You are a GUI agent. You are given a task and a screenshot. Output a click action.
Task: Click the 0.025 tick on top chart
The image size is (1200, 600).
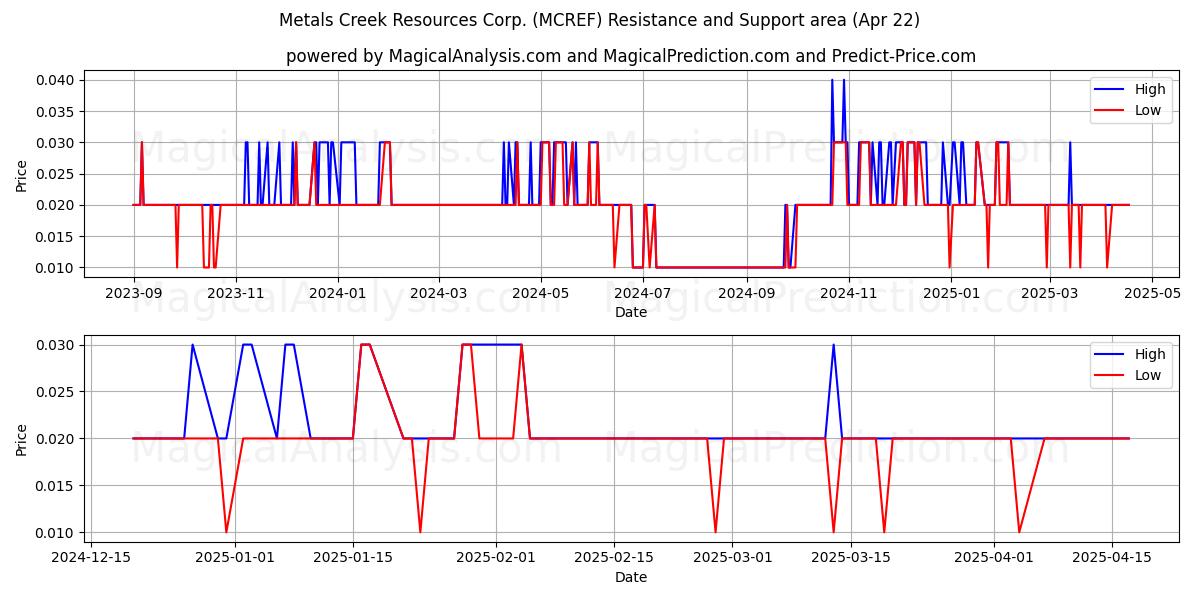point(56,174)
